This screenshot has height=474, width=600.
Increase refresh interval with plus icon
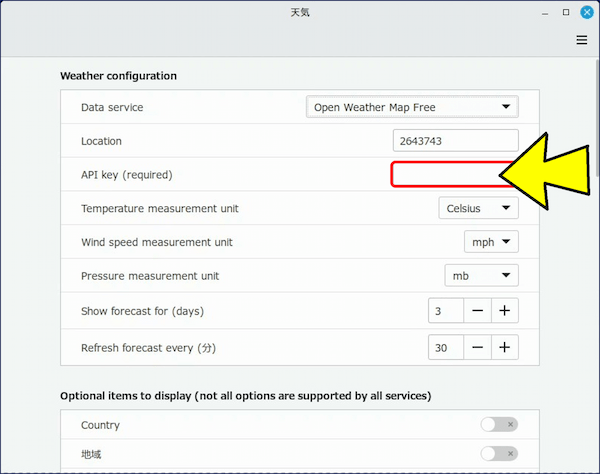tap(505, 347)
